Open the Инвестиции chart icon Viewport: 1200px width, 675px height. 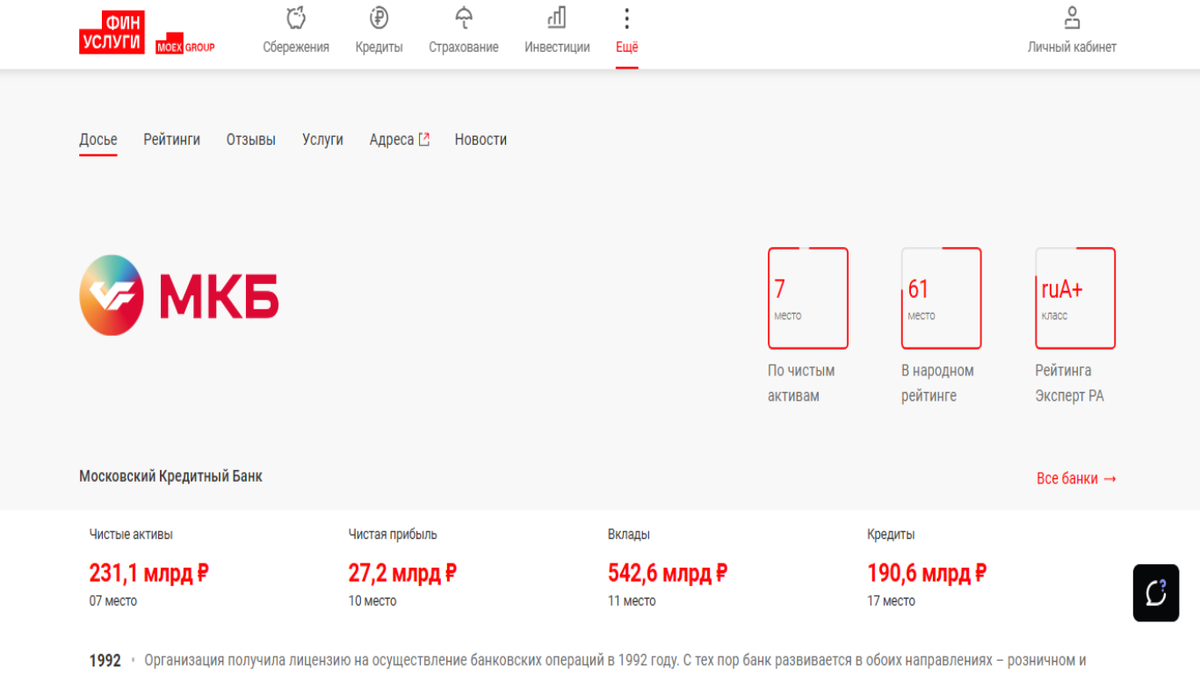click(x=557, y=17)
